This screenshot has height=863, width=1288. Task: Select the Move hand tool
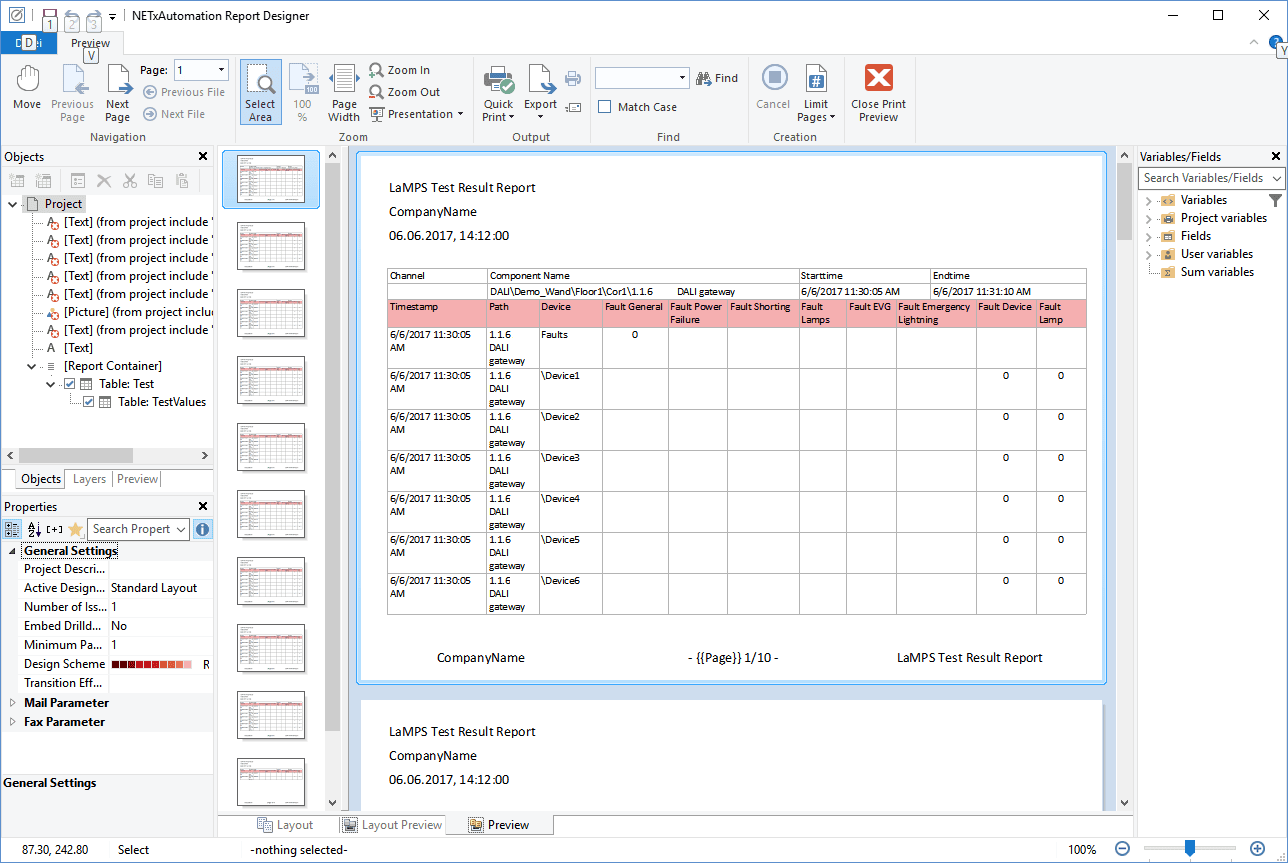tap(27, 89)
